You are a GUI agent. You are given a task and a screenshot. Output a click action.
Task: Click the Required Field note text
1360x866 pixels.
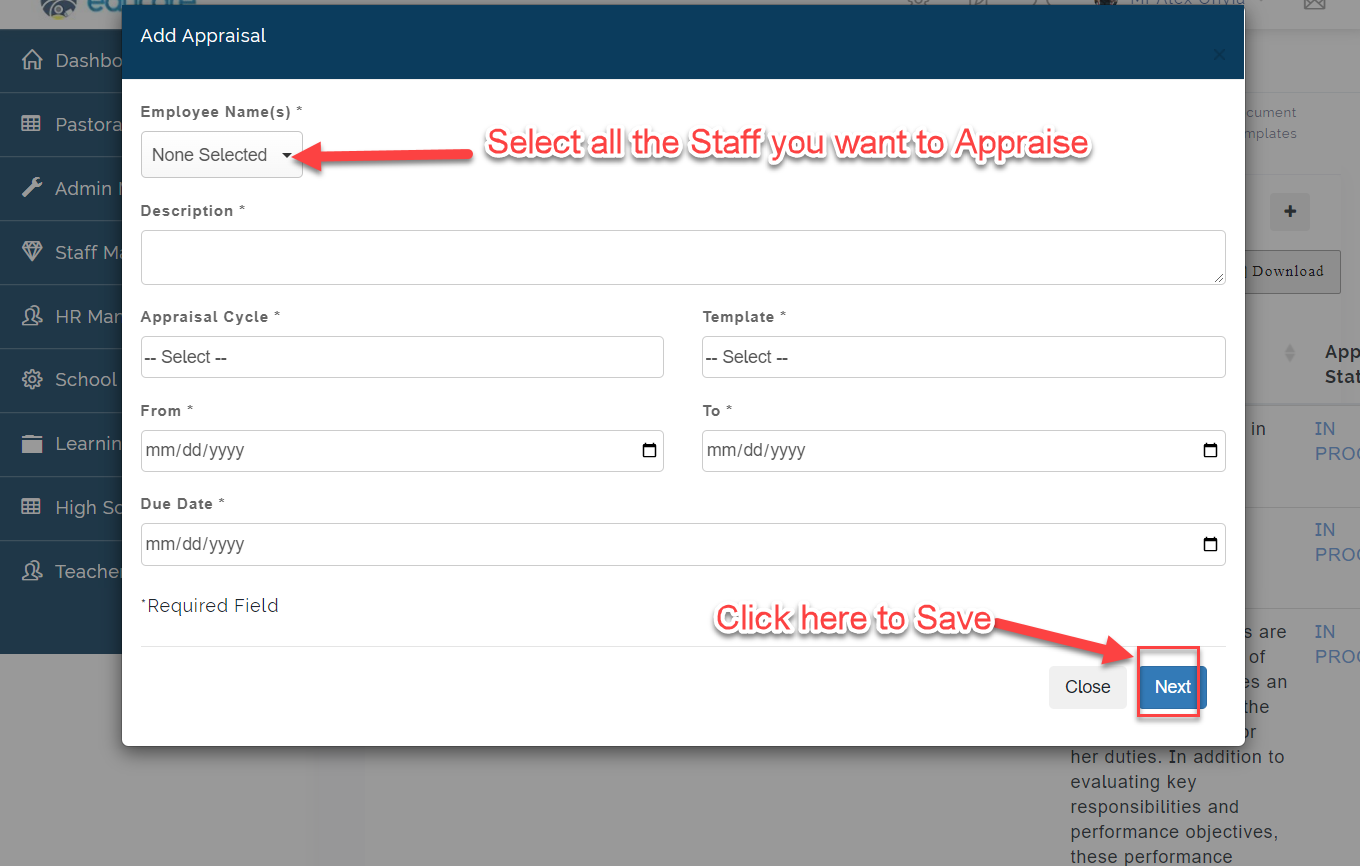(210, 605)
